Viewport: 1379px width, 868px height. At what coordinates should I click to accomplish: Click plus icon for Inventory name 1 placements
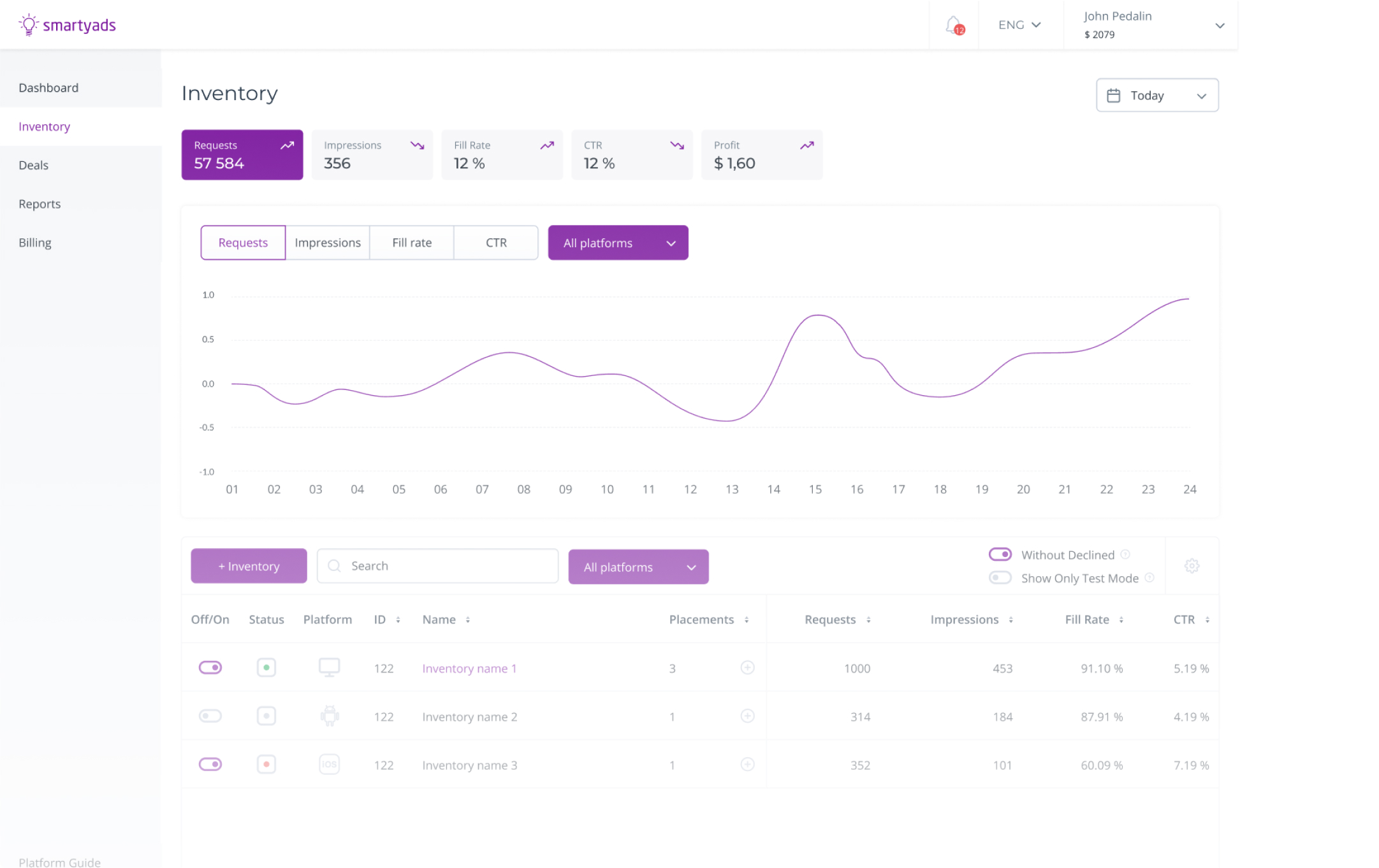[747, 667]
